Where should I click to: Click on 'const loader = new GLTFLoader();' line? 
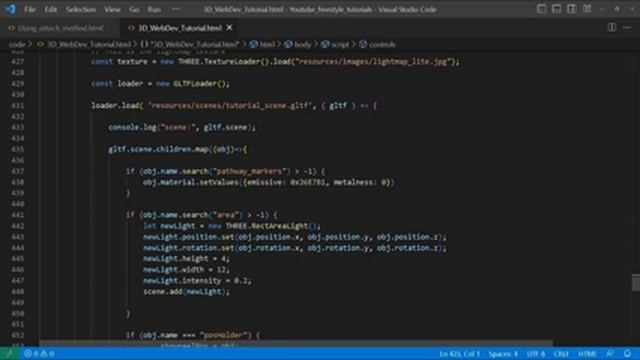click(x=160, y=84)
